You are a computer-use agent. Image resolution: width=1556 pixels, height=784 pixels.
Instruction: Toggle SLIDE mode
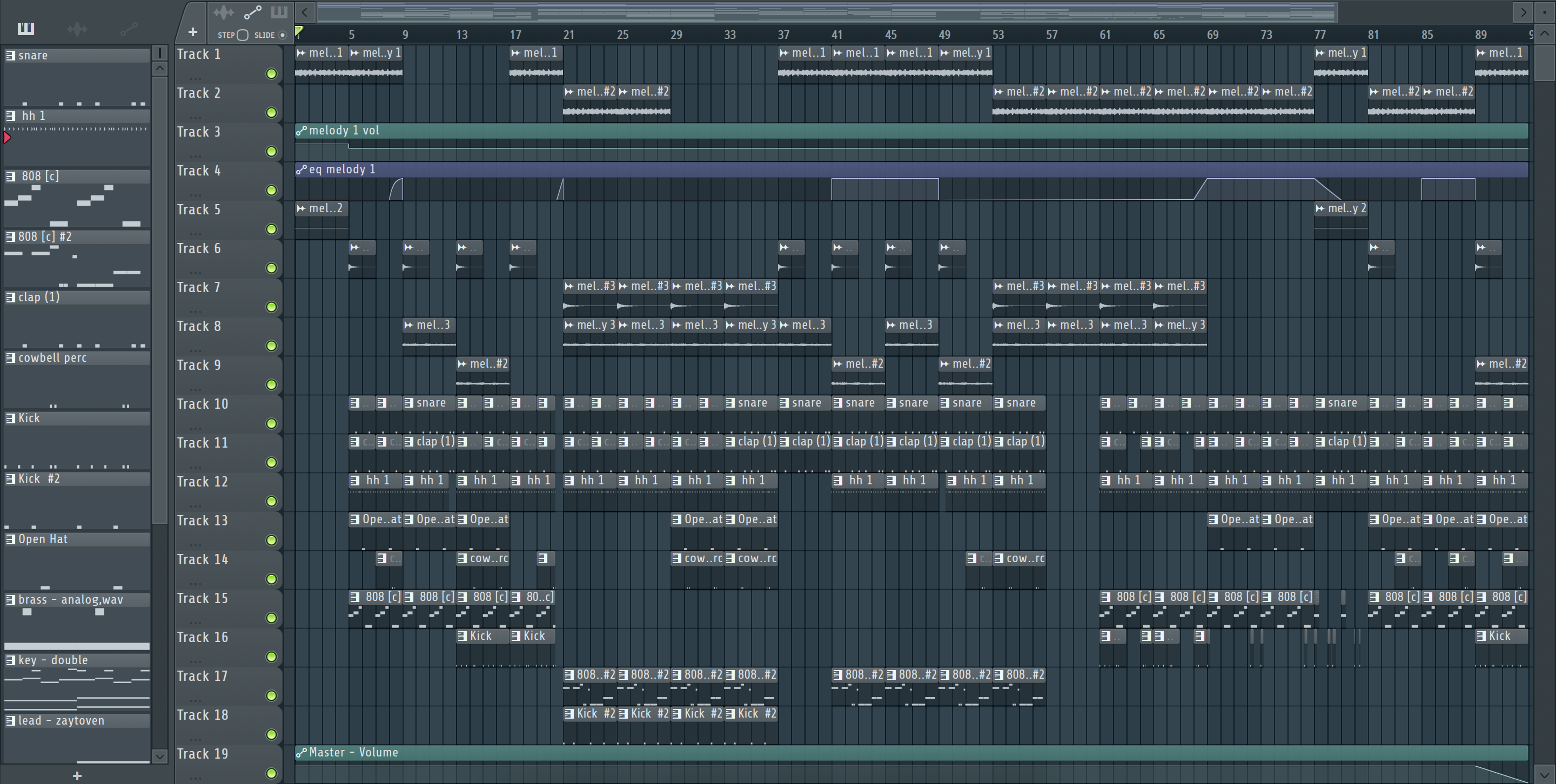pos(282,35)
